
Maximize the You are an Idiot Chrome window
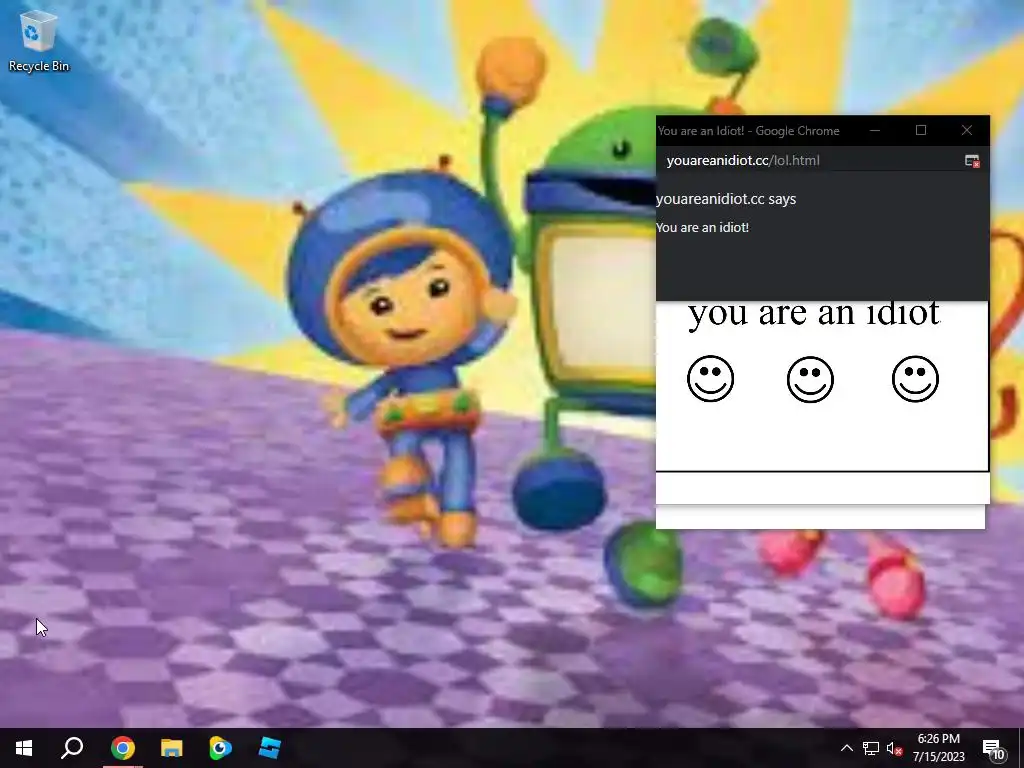(x=921, y=131)
